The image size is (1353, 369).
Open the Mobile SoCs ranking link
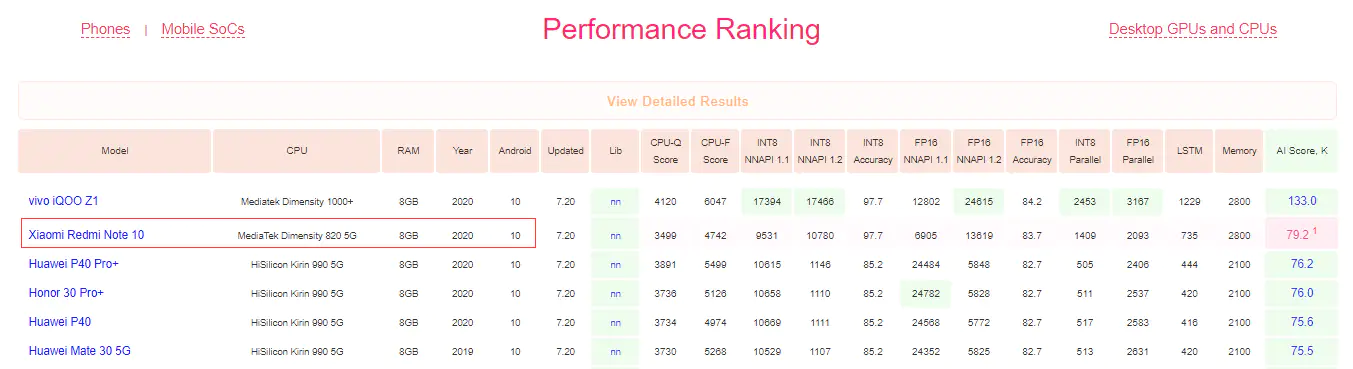(x=203, y=29)
